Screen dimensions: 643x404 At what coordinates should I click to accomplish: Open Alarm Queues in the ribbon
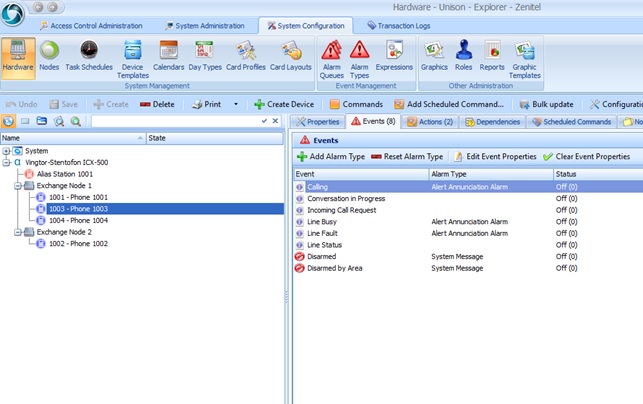[331, 57]
